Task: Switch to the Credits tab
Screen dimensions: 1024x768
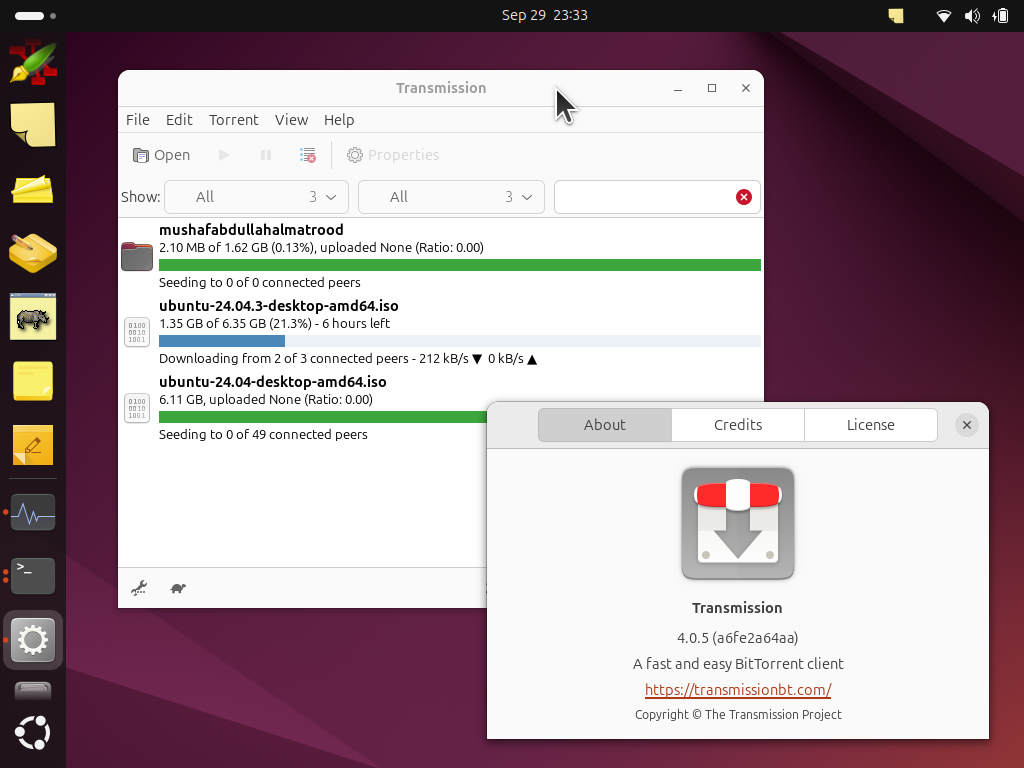Action: 738,425
